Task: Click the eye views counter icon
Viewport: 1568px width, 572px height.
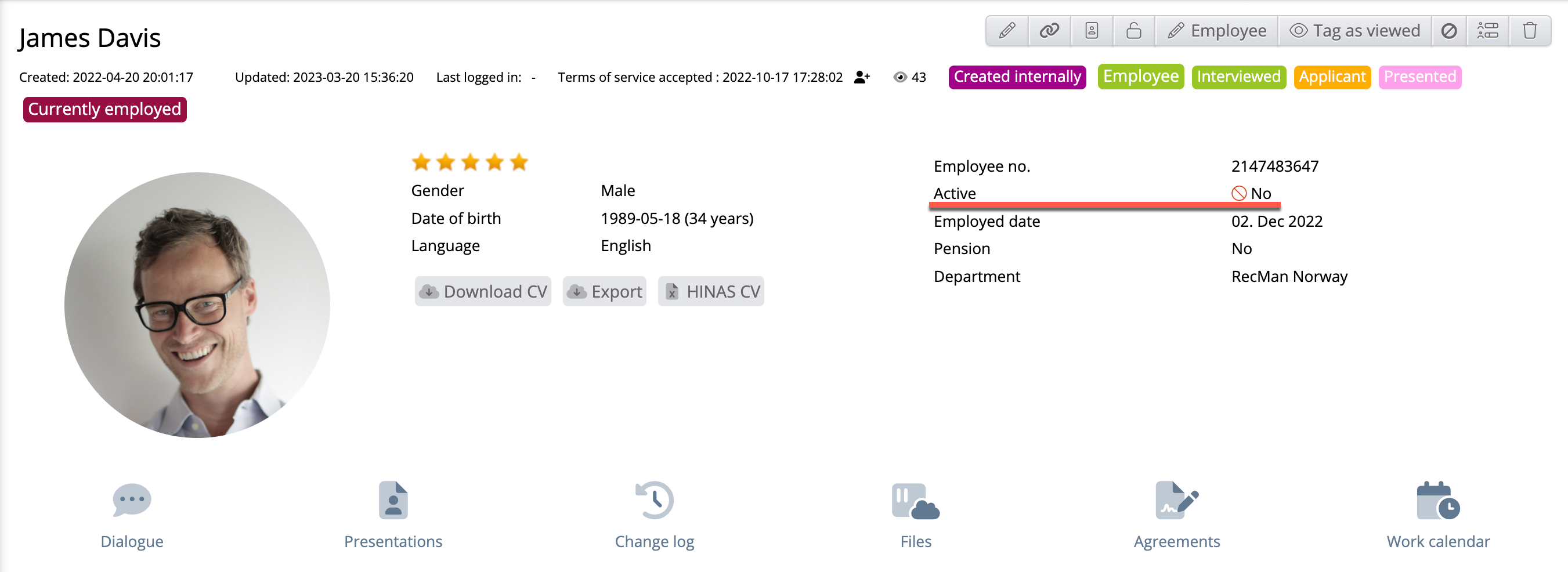Action: (x=899, y=77)
